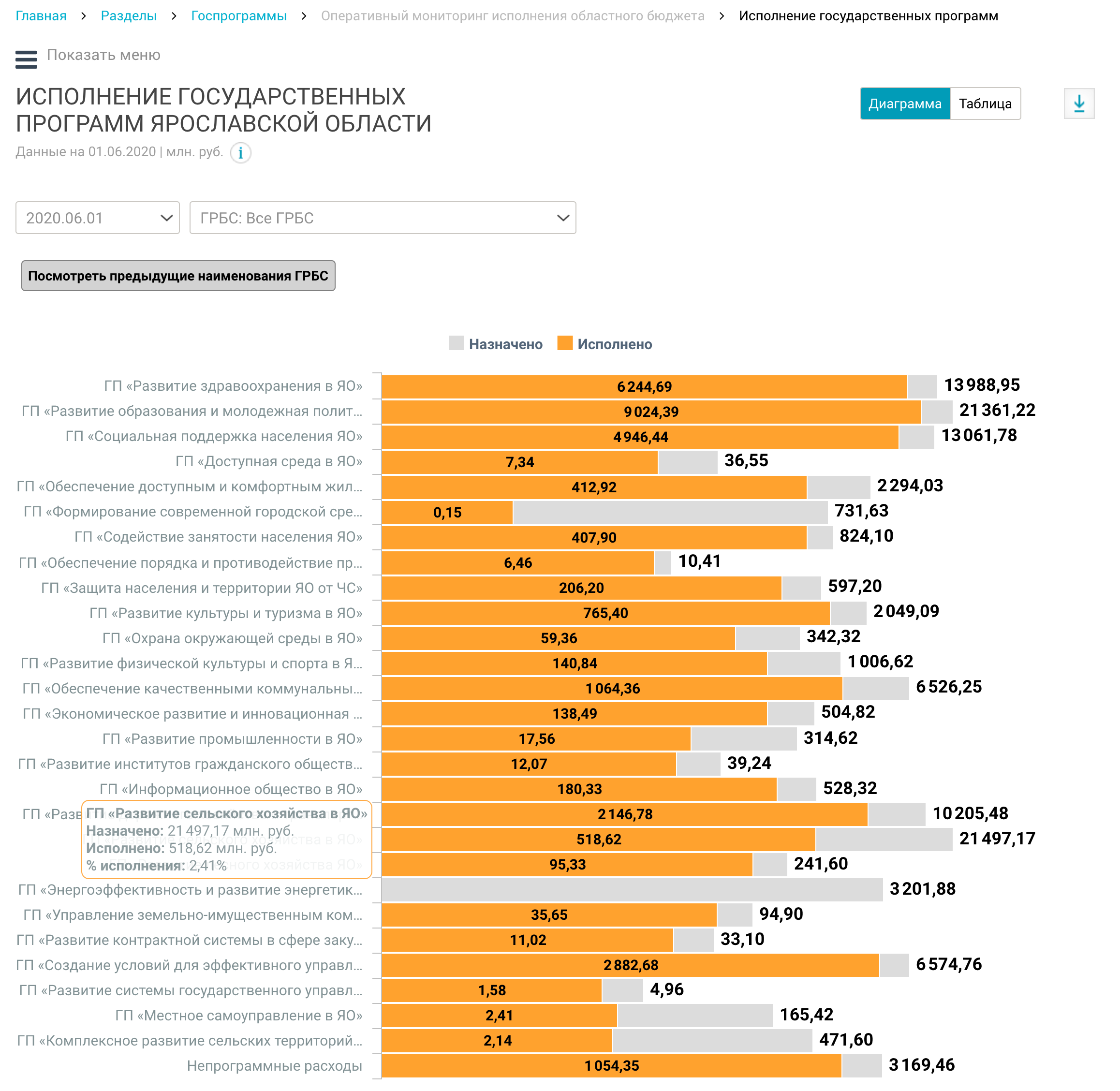Select gray bar for Энергоэффективность program
This screenshot has width=1120, height=1091.
pos(631,889)
